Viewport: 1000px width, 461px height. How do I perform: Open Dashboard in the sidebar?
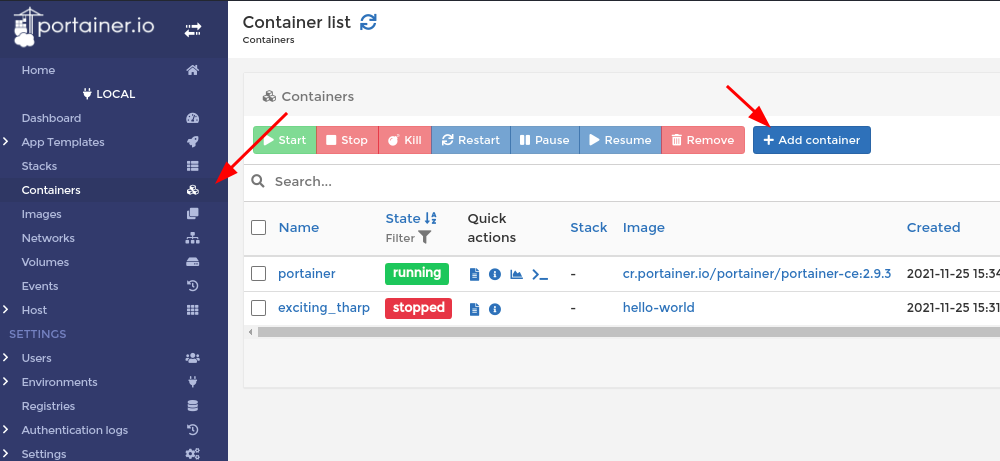pyautogui.click(x=51, y=118)
